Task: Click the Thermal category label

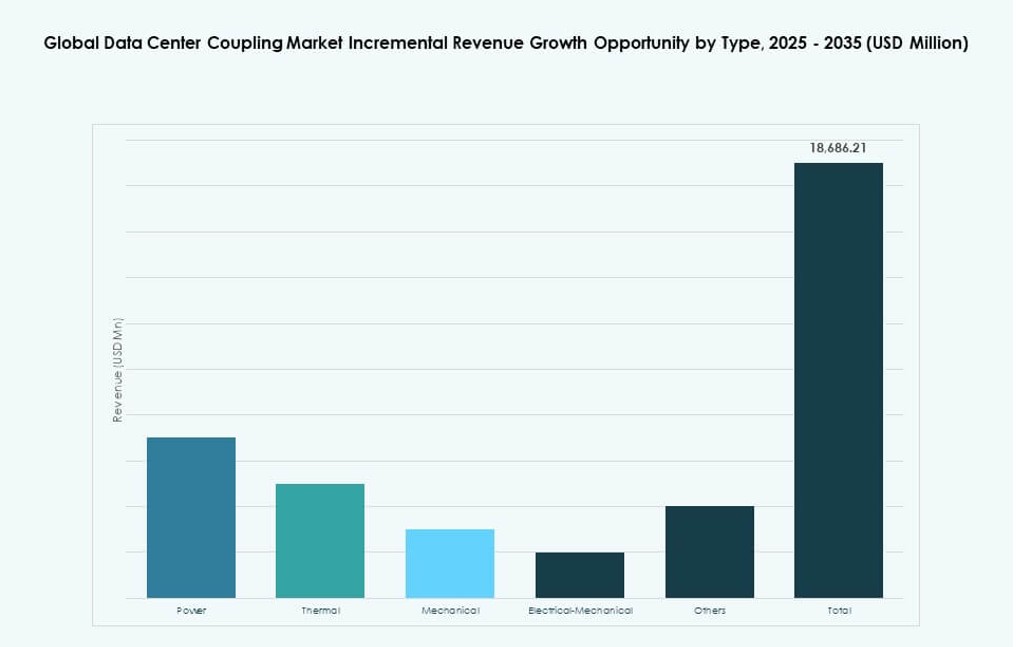Action: point(320,610)
